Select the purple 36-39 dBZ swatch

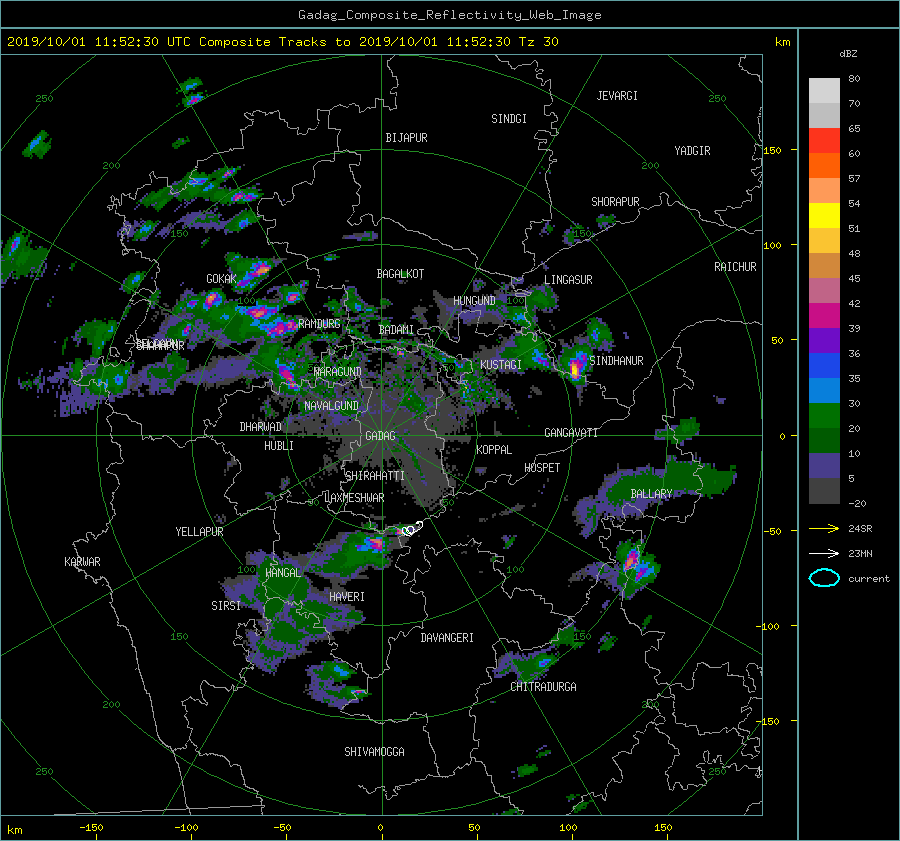tap(824, 341)
